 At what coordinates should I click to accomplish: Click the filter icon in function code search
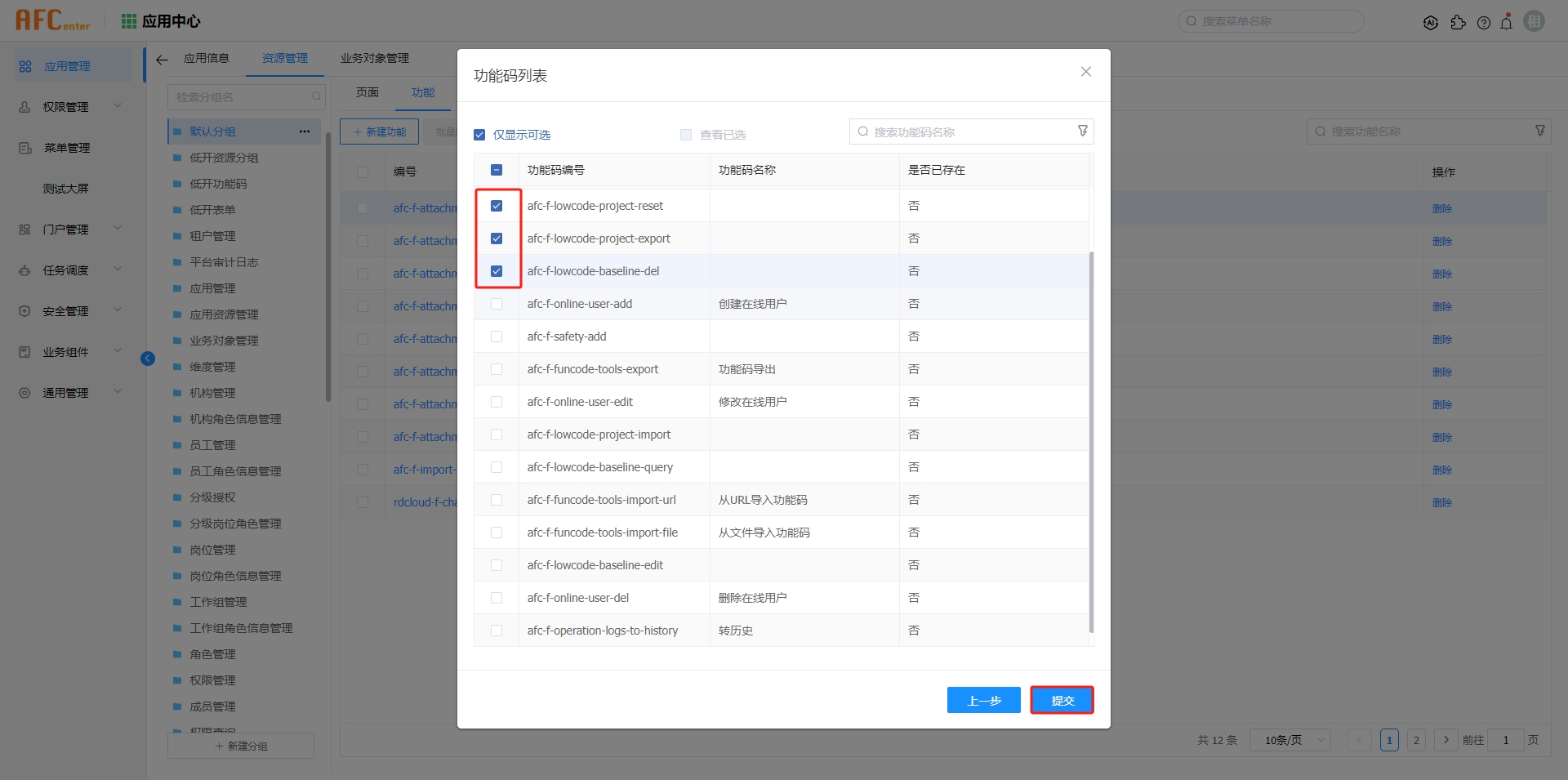(1082, 131)
